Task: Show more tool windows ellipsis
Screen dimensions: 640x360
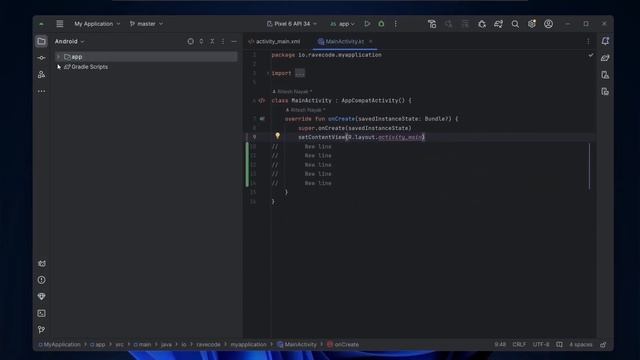Action: click(41, 91)
